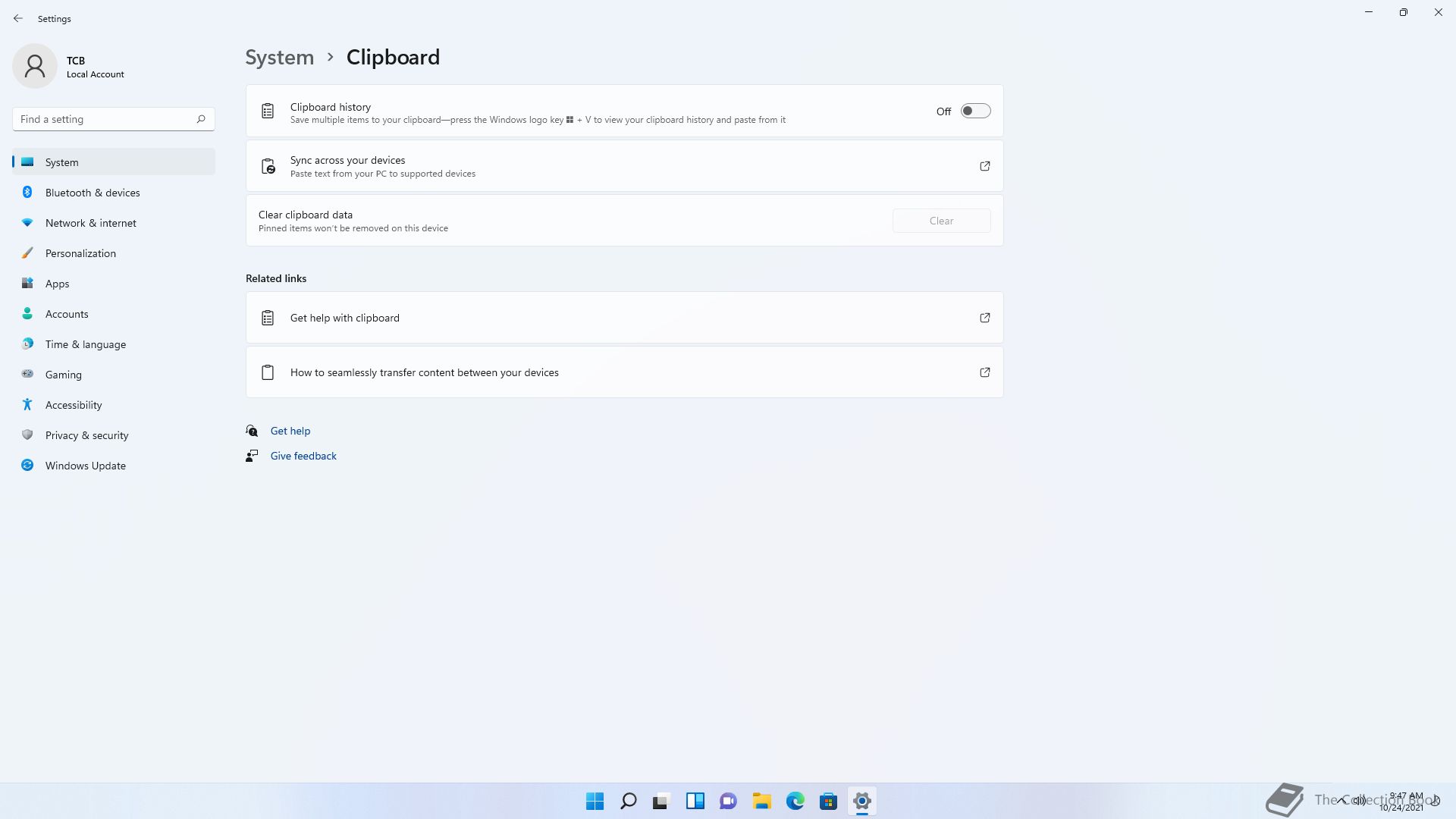Image resolution: width=1456 pixels, height=819 pixels.
Task: Open Privacy & security section
Action: pos(86,435)
